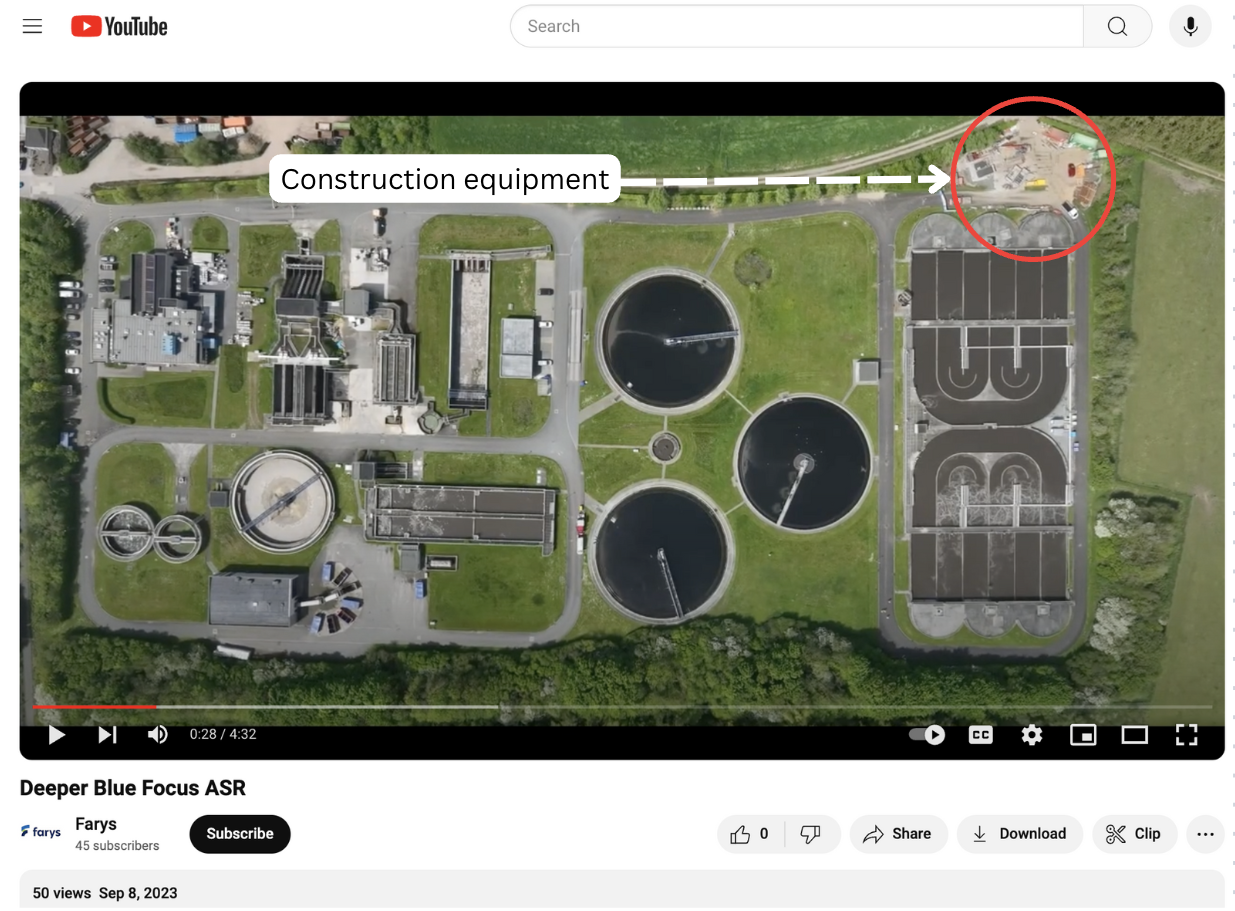This screenshot has width=1235, height=911.
Task: Dislike the video with thumbs down
Action: coord(811,834)
